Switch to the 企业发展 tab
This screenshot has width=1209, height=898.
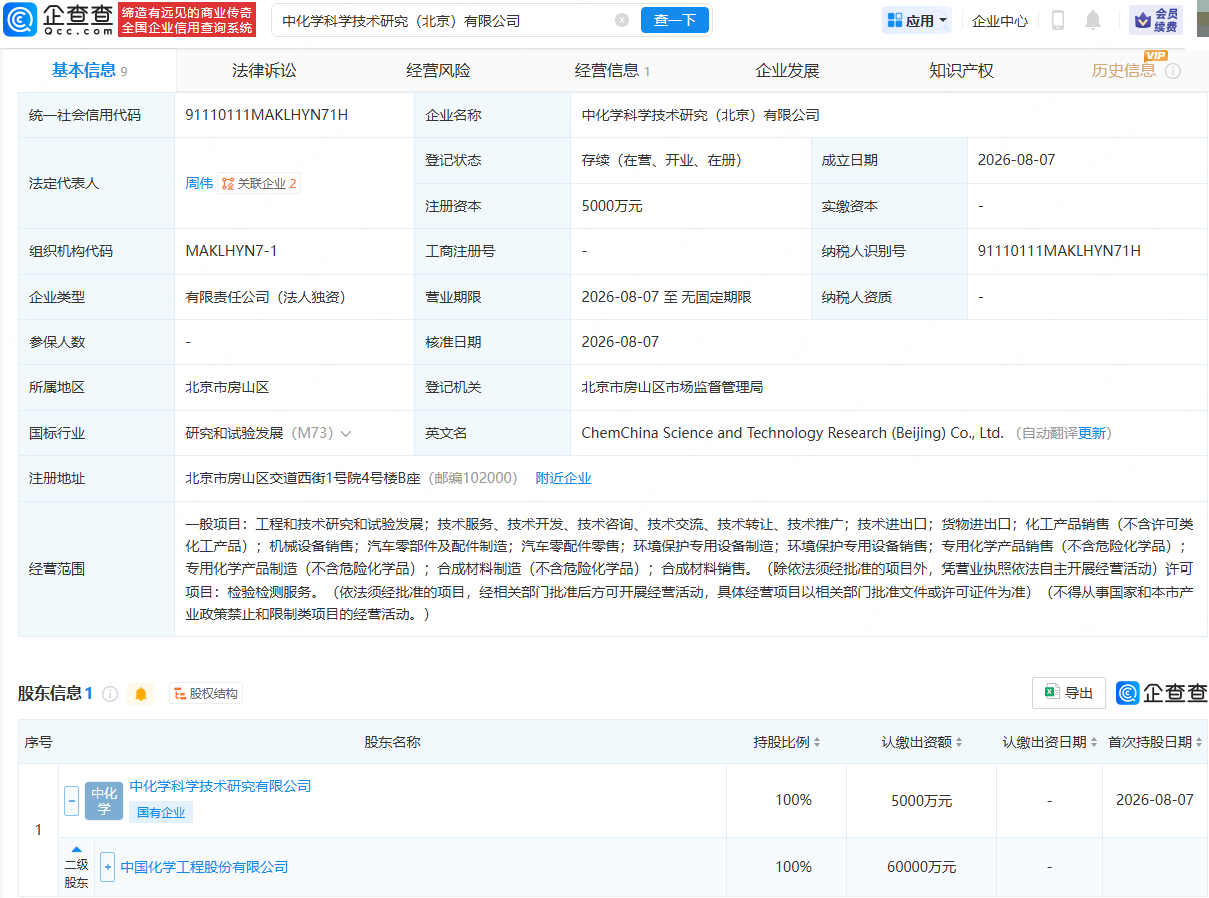(787, 70)
